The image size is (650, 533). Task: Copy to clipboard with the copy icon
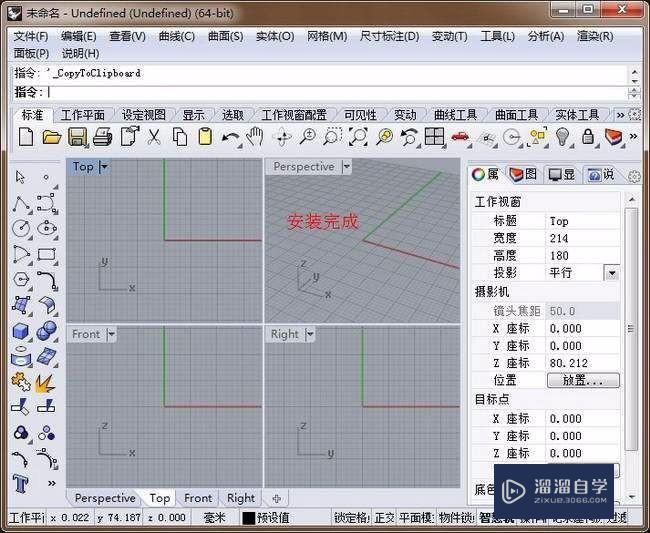179,137
